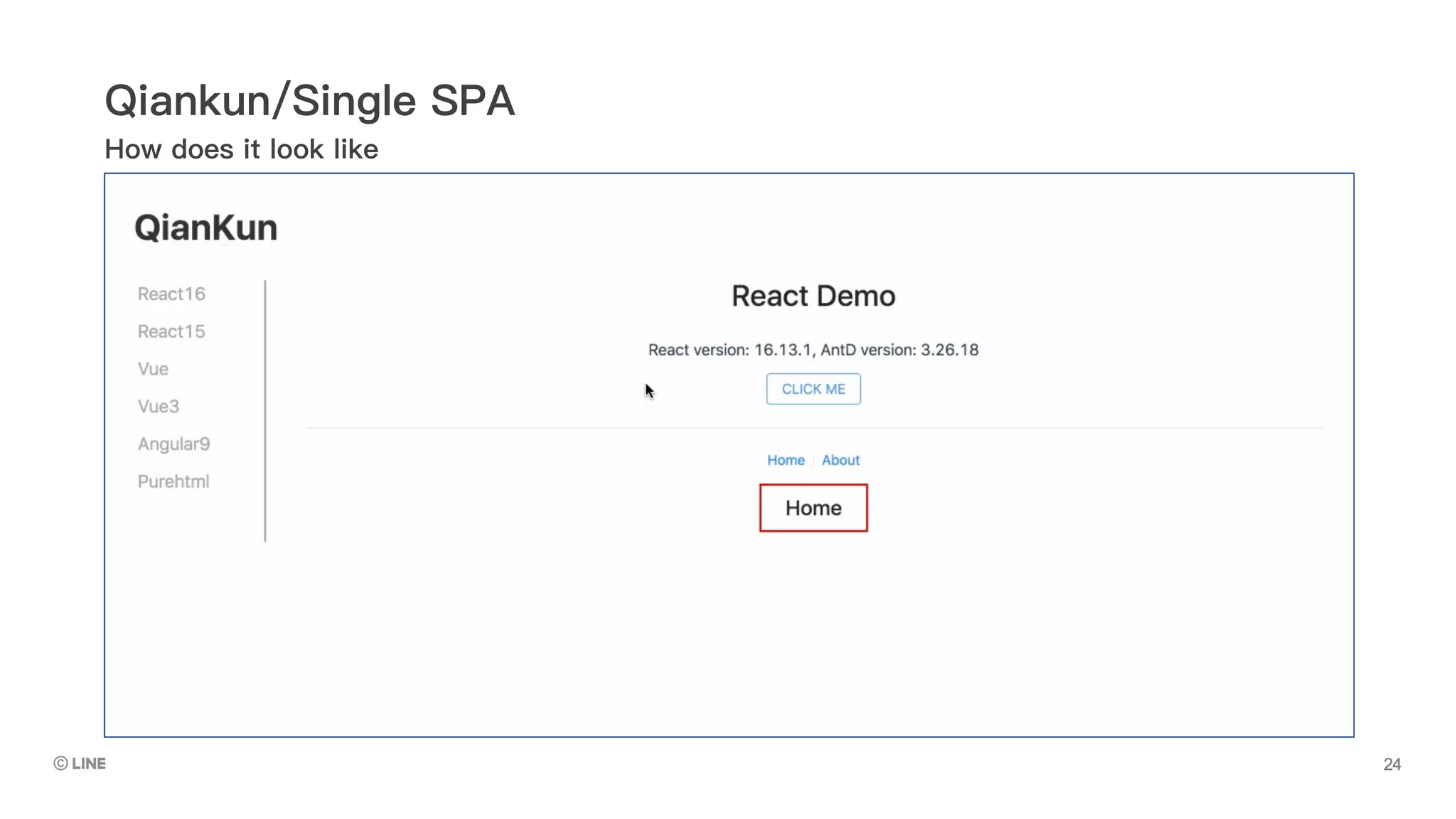Select the Purehtml sidebar item

[173, 481]
